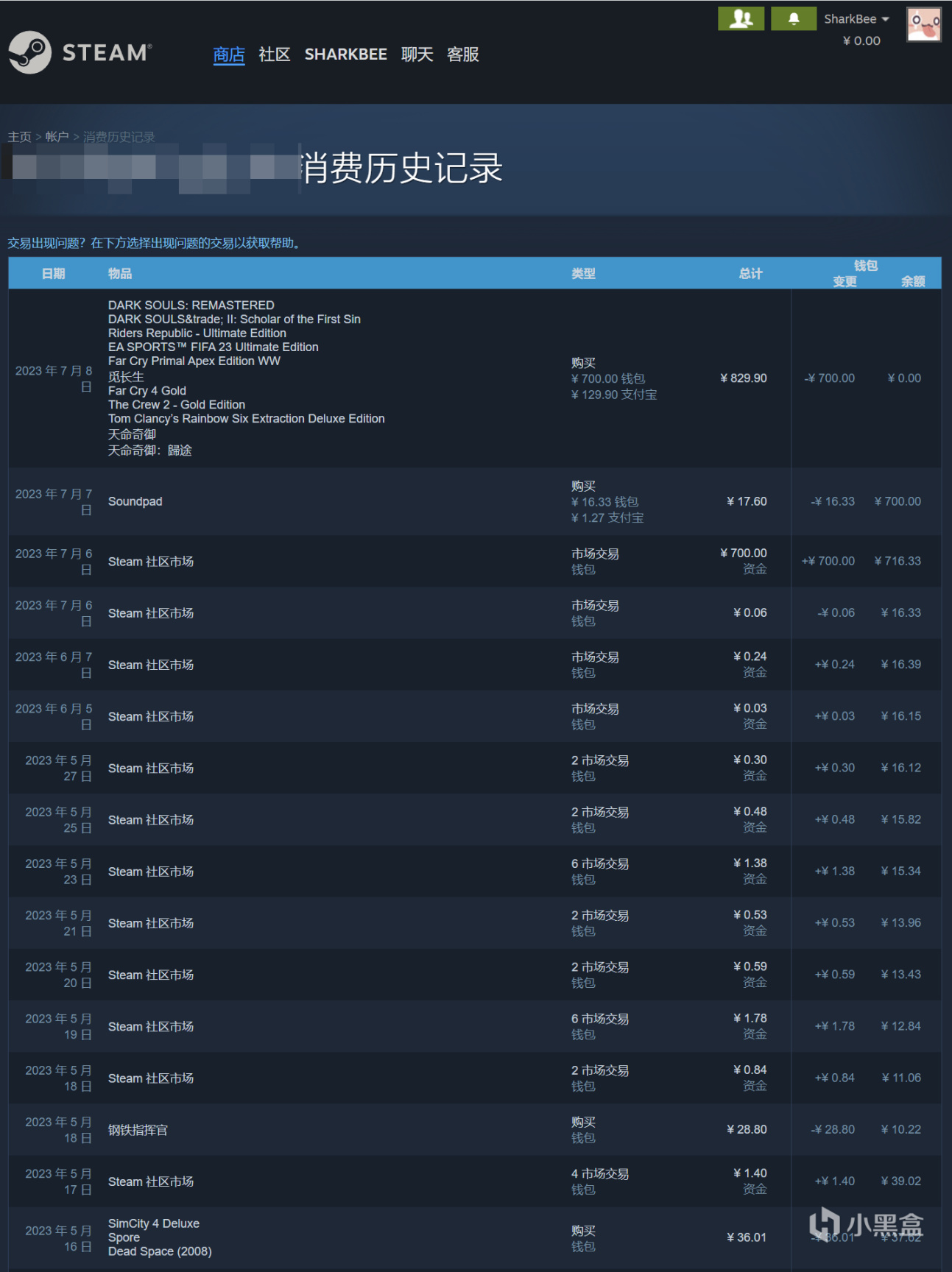The image size is (952, 1272).
Task: Open the SHARKBEE menu
Action: pos(346,54)
